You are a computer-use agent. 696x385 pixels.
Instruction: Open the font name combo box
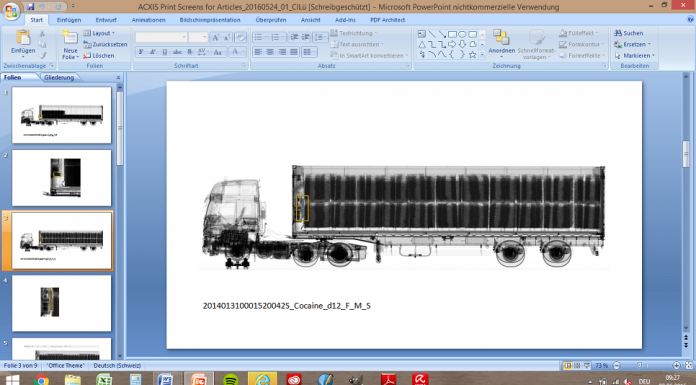tap(161, 37)
